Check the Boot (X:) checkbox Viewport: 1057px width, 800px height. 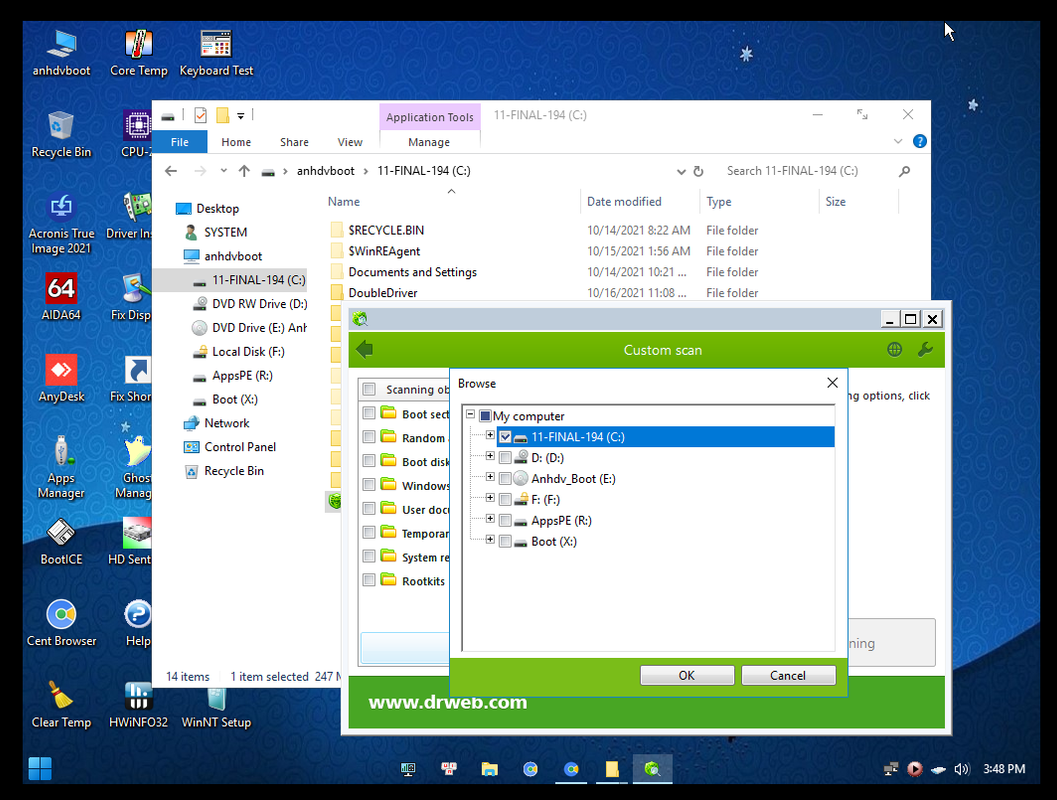tap(506, 541)
